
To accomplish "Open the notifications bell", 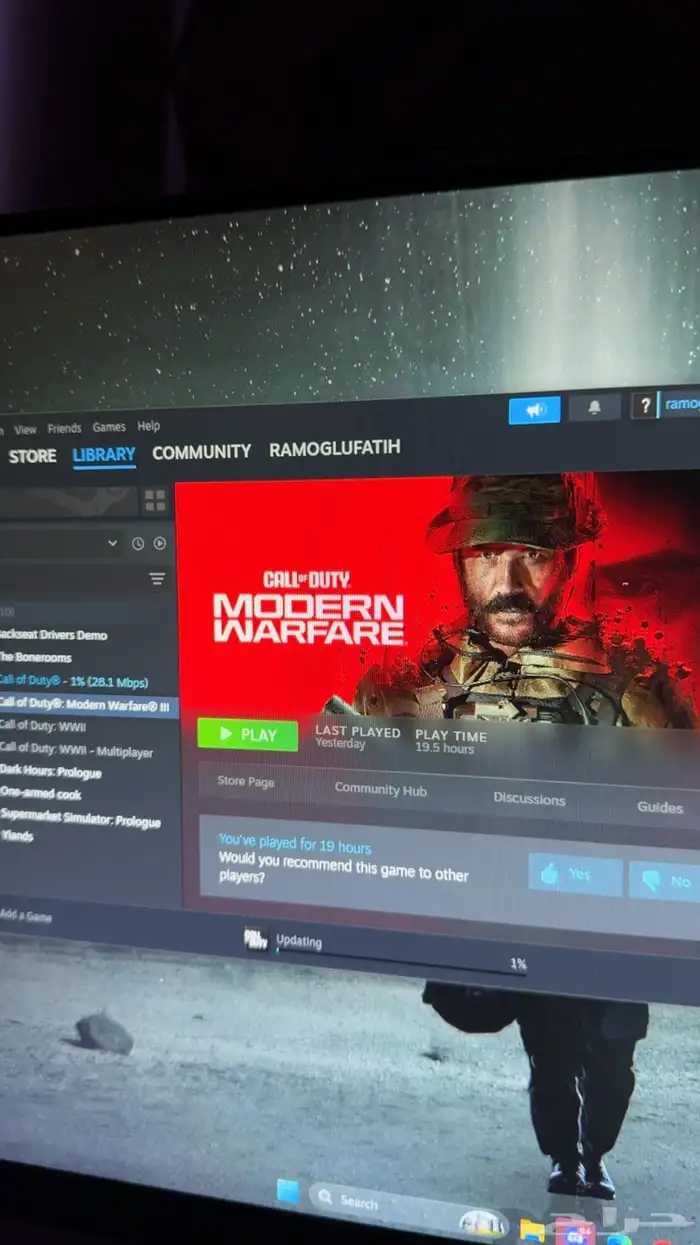I will [594, 408].
